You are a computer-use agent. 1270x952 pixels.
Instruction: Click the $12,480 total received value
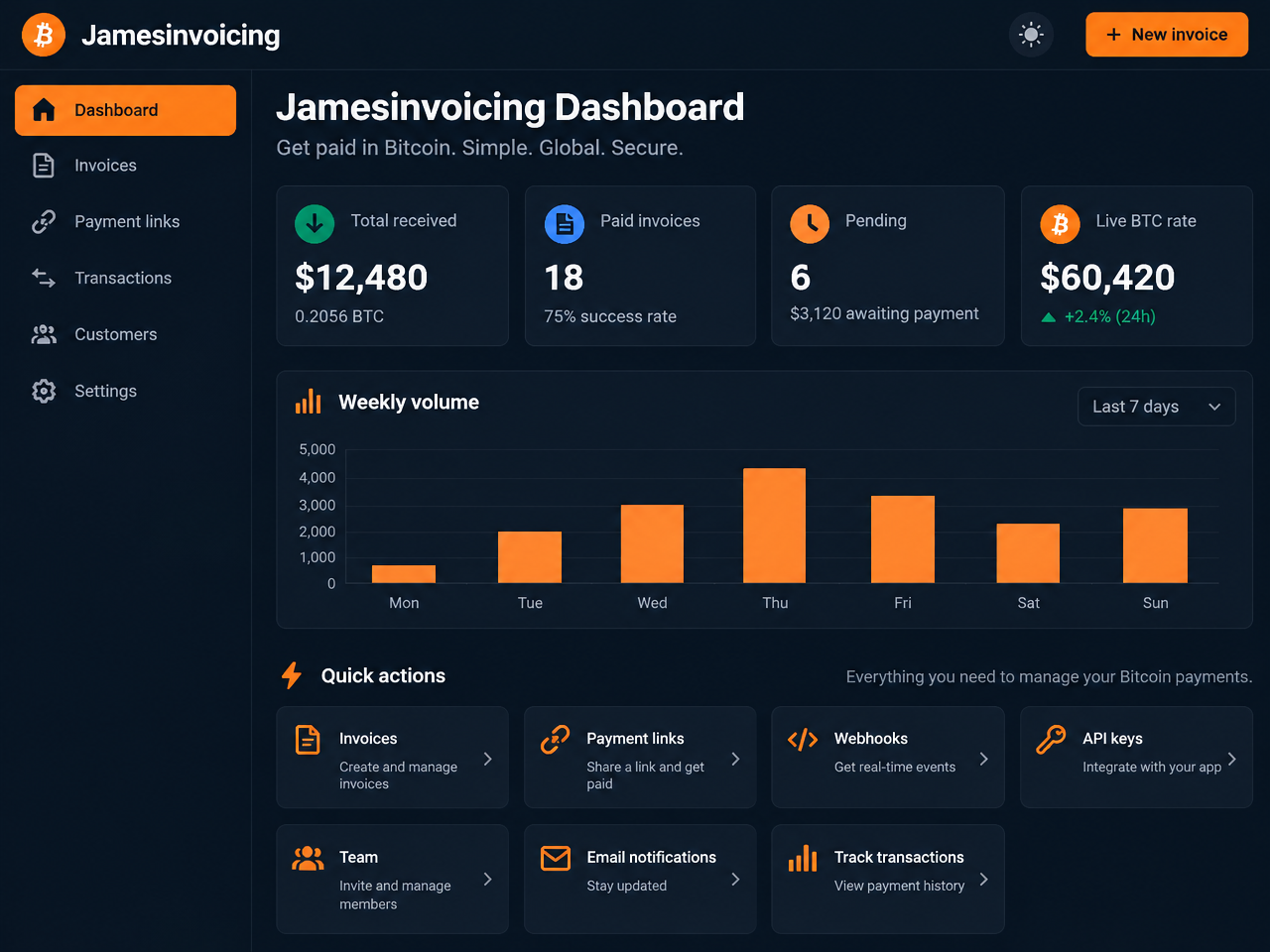point(361,278)
